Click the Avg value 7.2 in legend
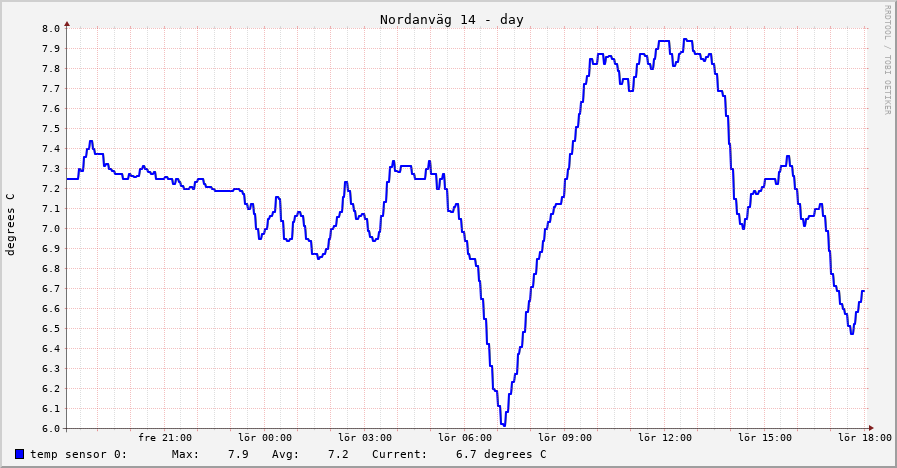 point(338,454)
